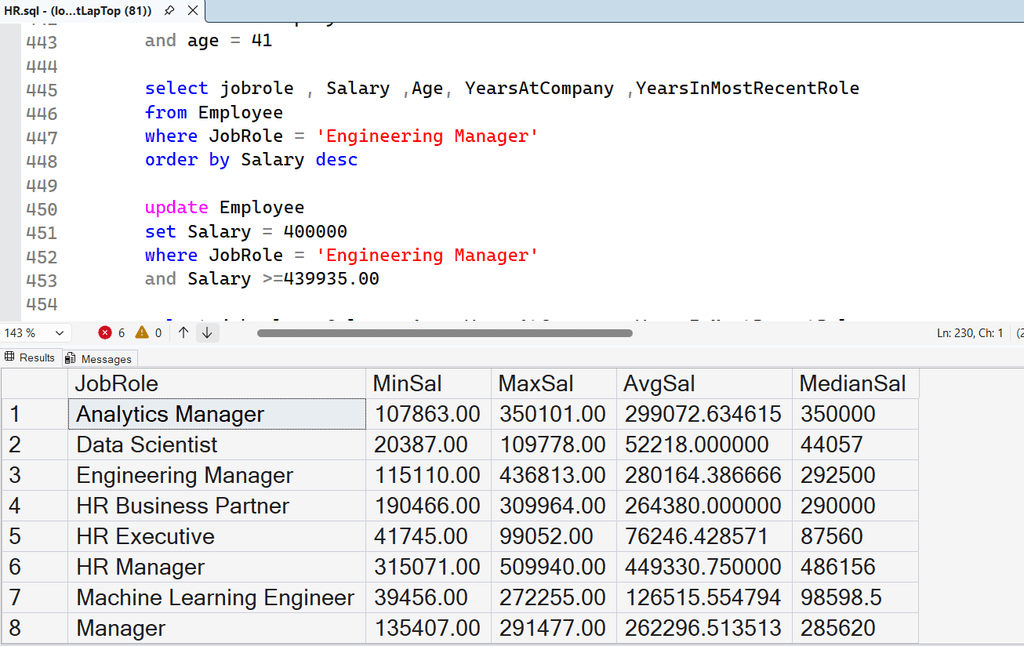Click the MaxSal column header

(x=553, y=384)
